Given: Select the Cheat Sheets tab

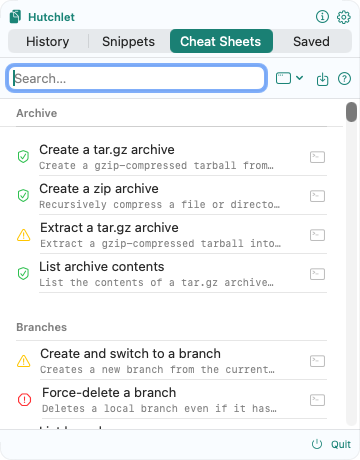Looking at the screenshot, I should click(221, 41).
